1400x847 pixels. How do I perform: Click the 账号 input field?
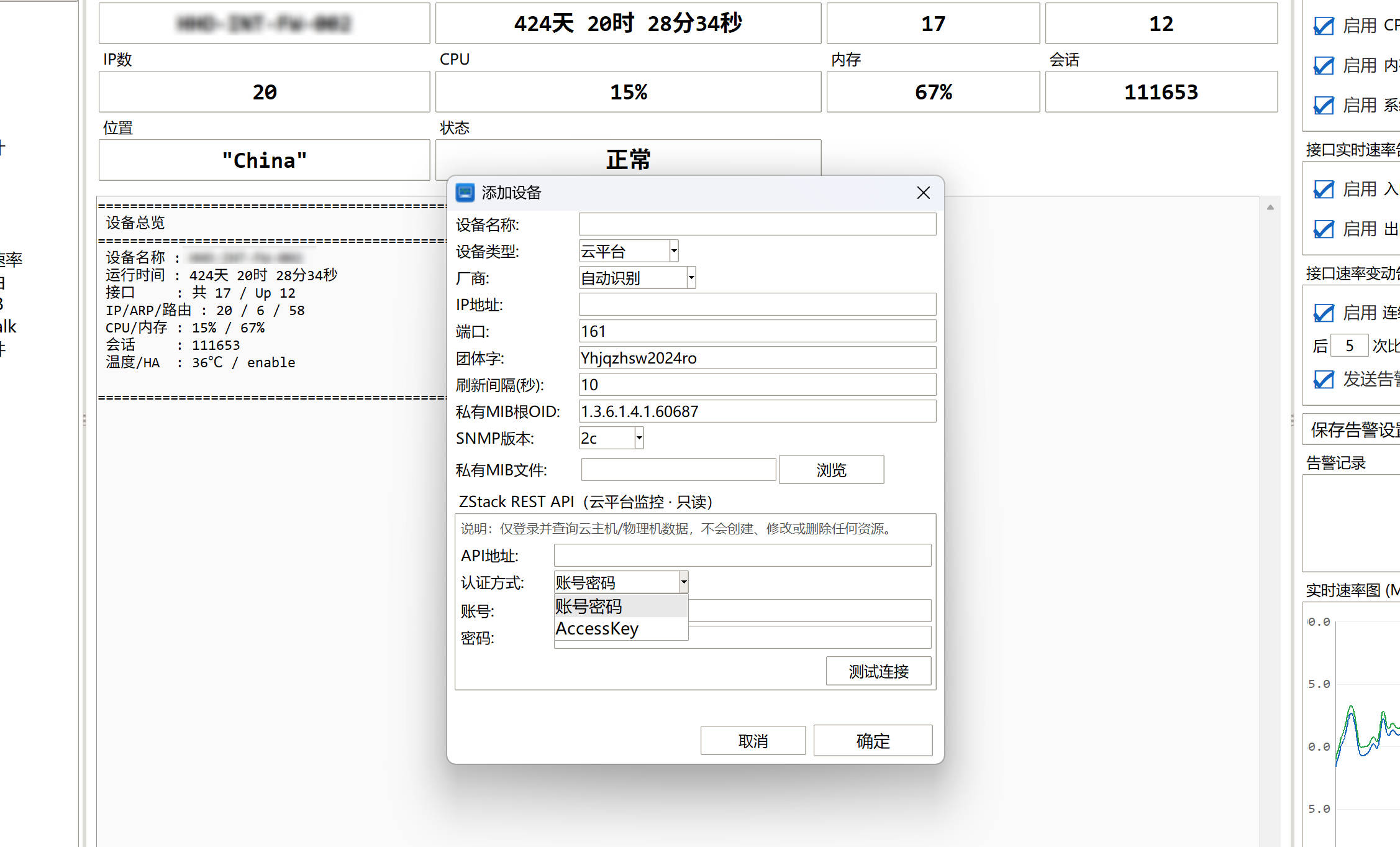tap(809, 610)
